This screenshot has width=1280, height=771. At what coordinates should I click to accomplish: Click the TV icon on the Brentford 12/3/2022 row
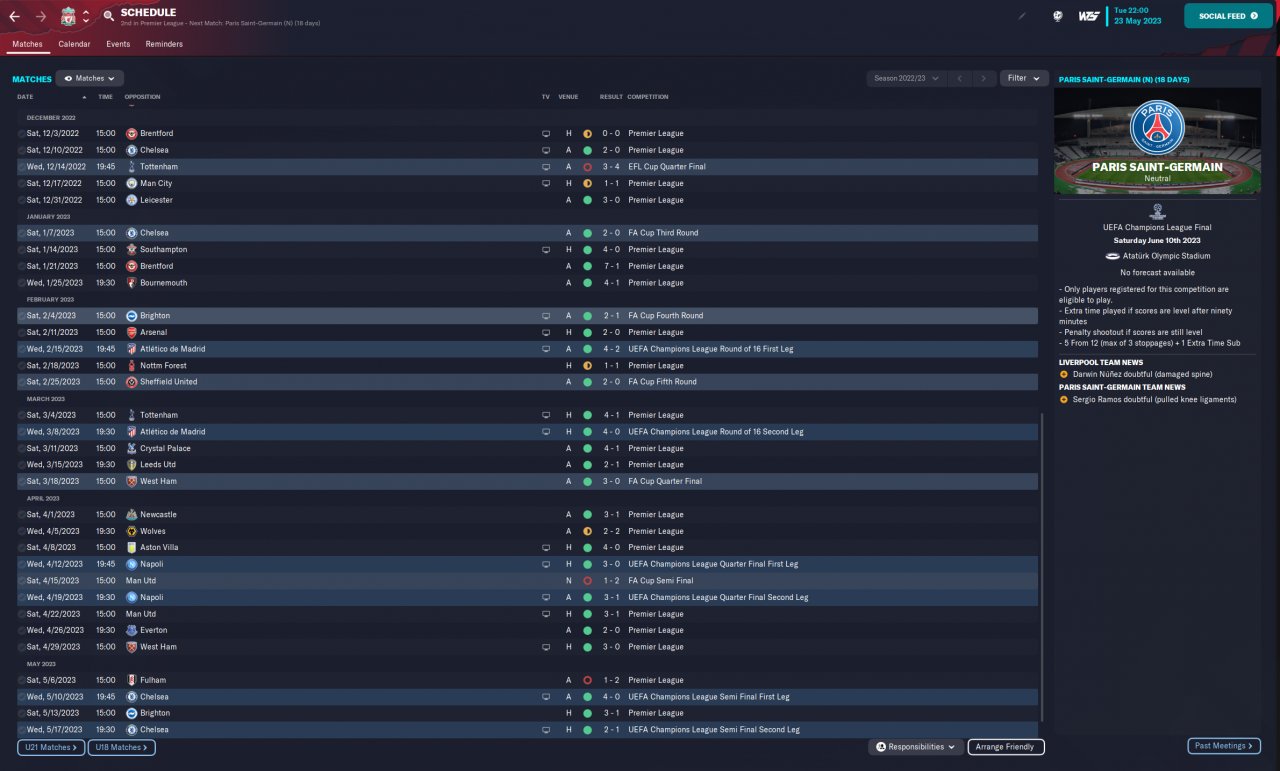click(x=546, y=133)
